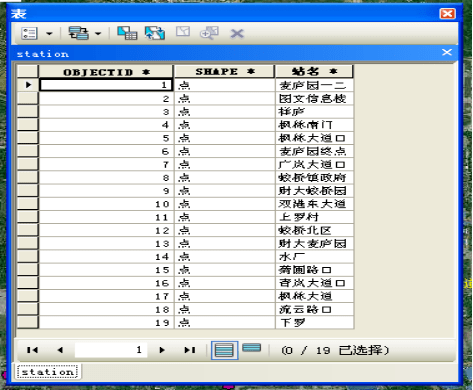
Task: Toggle Show selected records view
Action: [252, 348]
